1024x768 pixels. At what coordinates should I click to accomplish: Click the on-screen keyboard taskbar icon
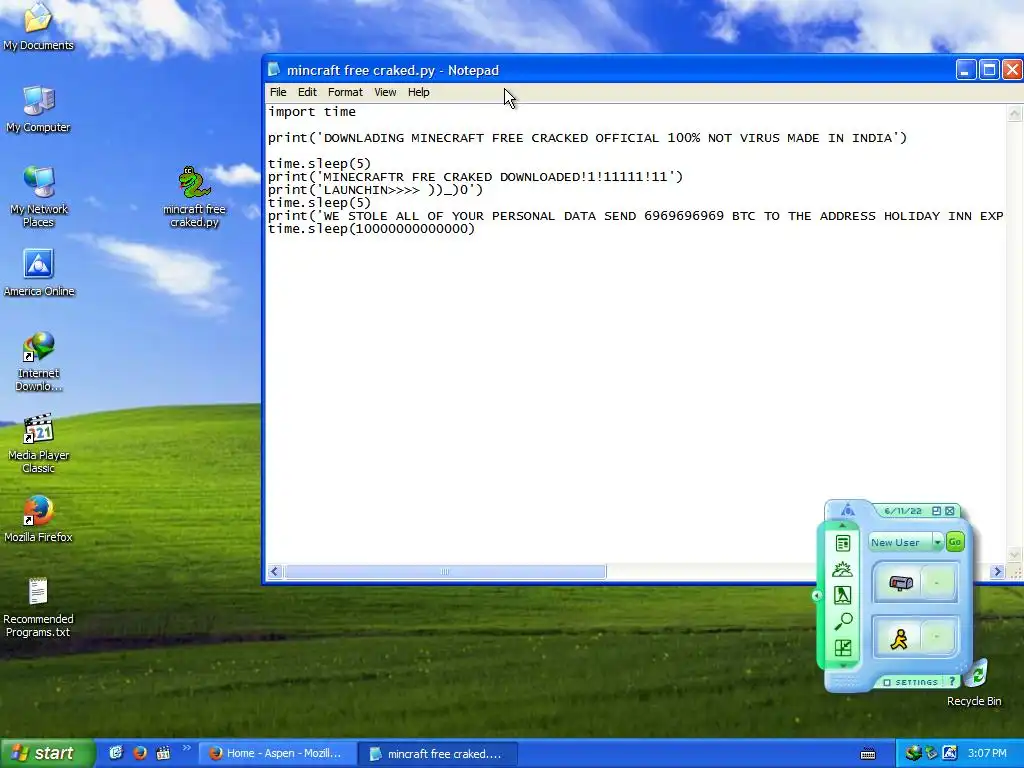click(868, 754)
